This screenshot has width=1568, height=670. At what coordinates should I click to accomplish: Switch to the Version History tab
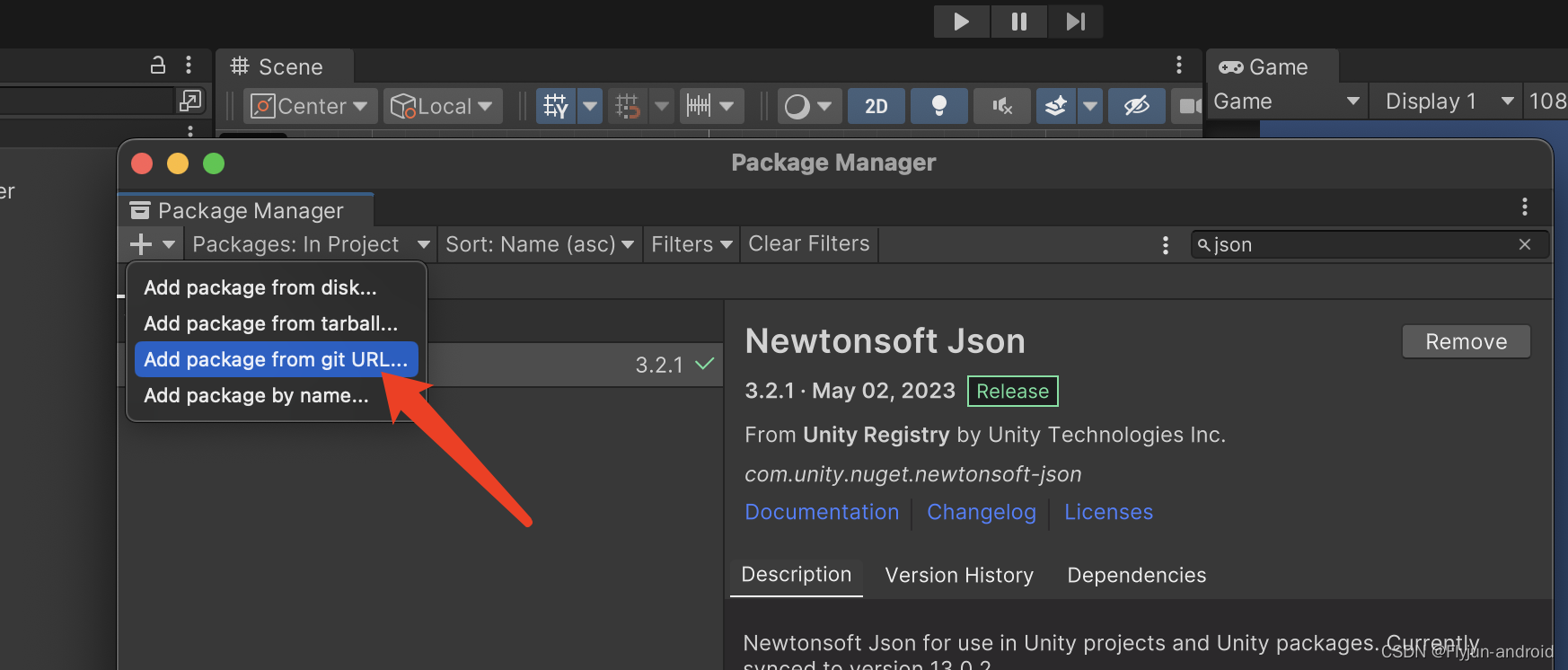pyautogui.click(x=959, y=575)
